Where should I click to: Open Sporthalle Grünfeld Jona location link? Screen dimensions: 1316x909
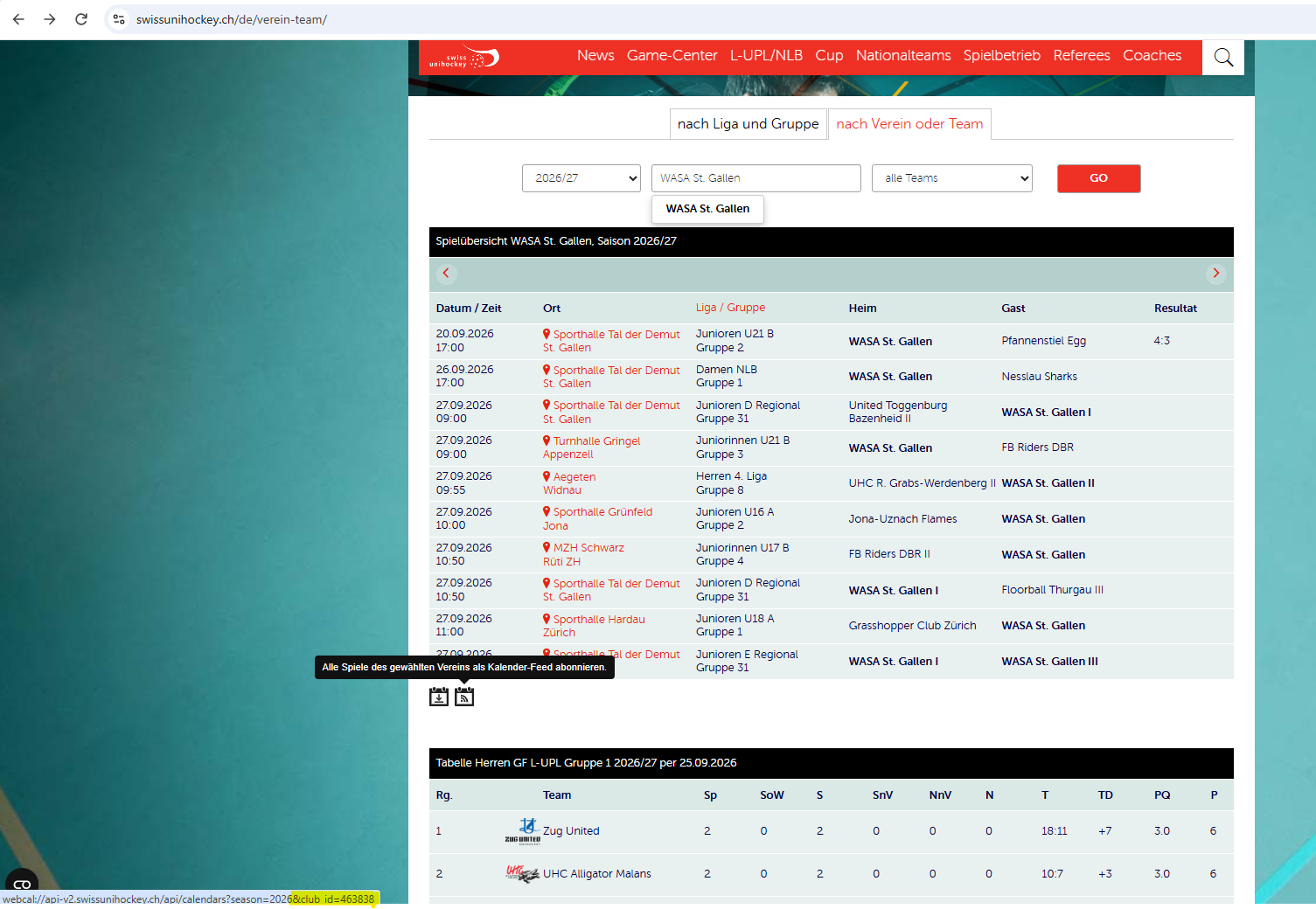[x=597, y=519]
